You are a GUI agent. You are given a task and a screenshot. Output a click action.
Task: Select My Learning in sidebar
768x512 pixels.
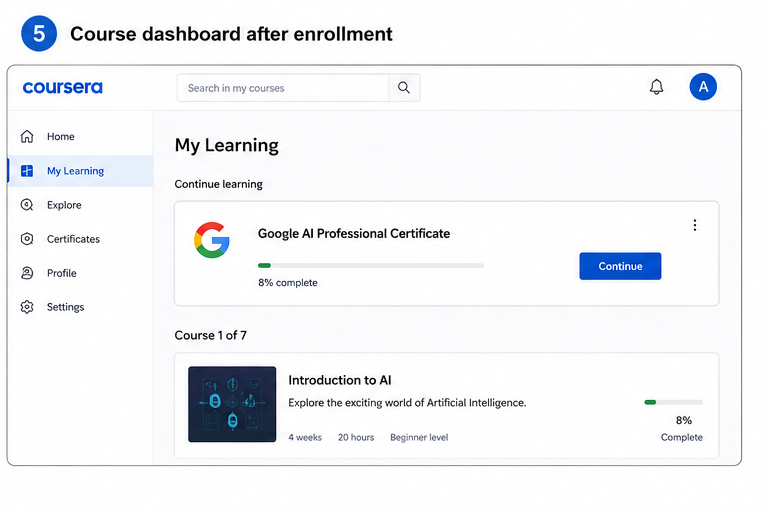[80, 171]
